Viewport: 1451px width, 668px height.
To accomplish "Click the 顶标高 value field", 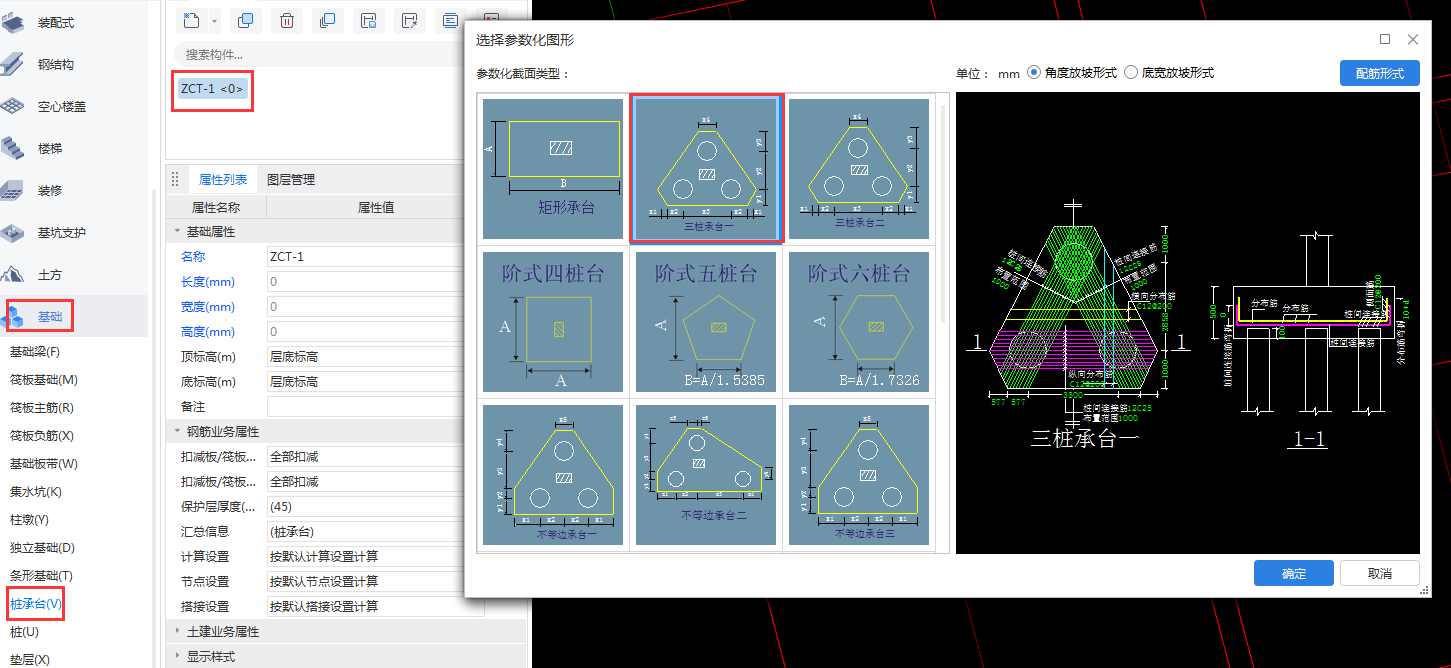I will pyautogui.click(x=375, y=357).
